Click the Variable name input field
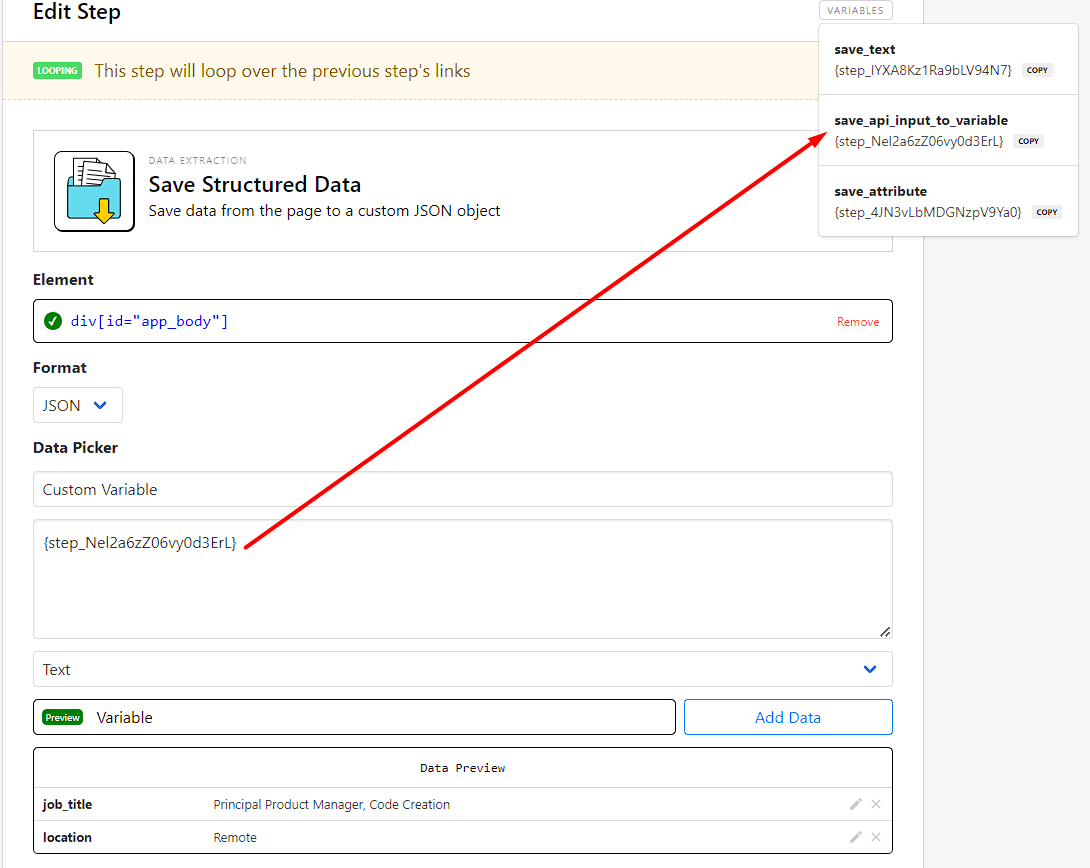 click(x=355, y=717)
